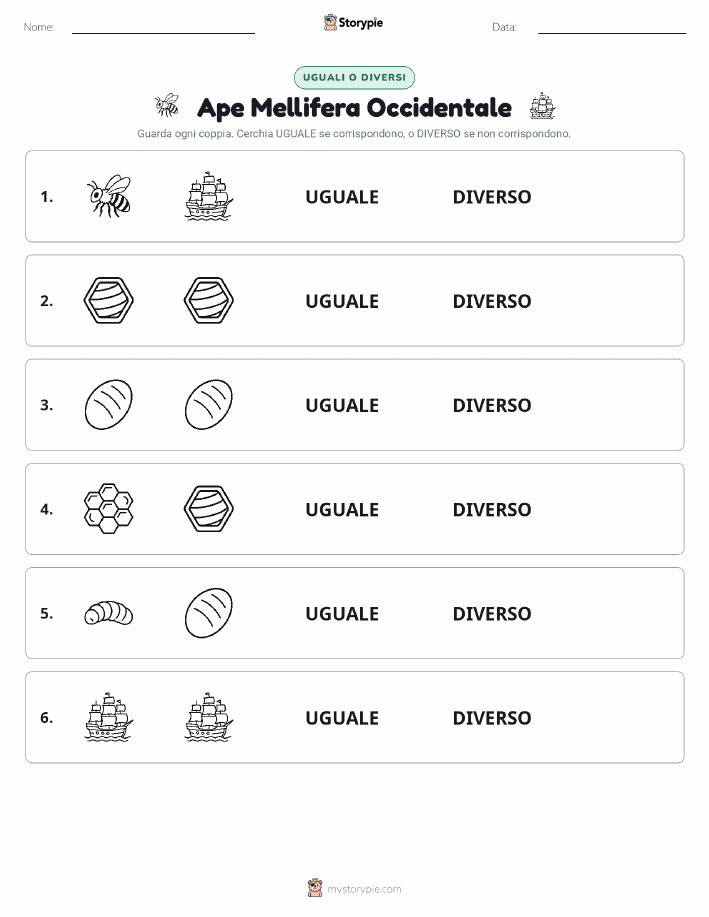Click the right honey hexagon in row 2
Image resolution: width=709 pixels, height=917 pixels.
pos(209,300)
